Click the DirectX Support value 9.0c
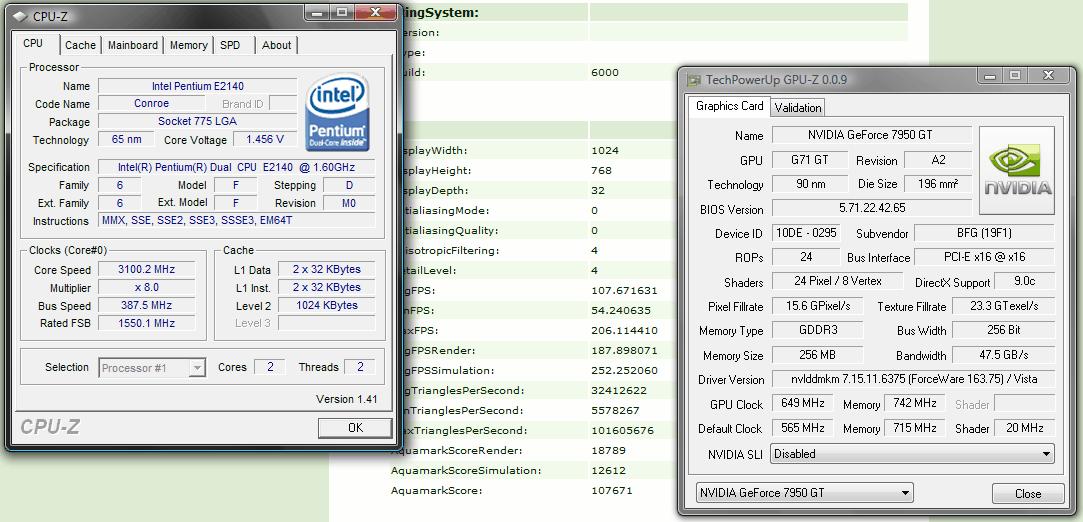 pyautogui.click(x=1026, y=281)
